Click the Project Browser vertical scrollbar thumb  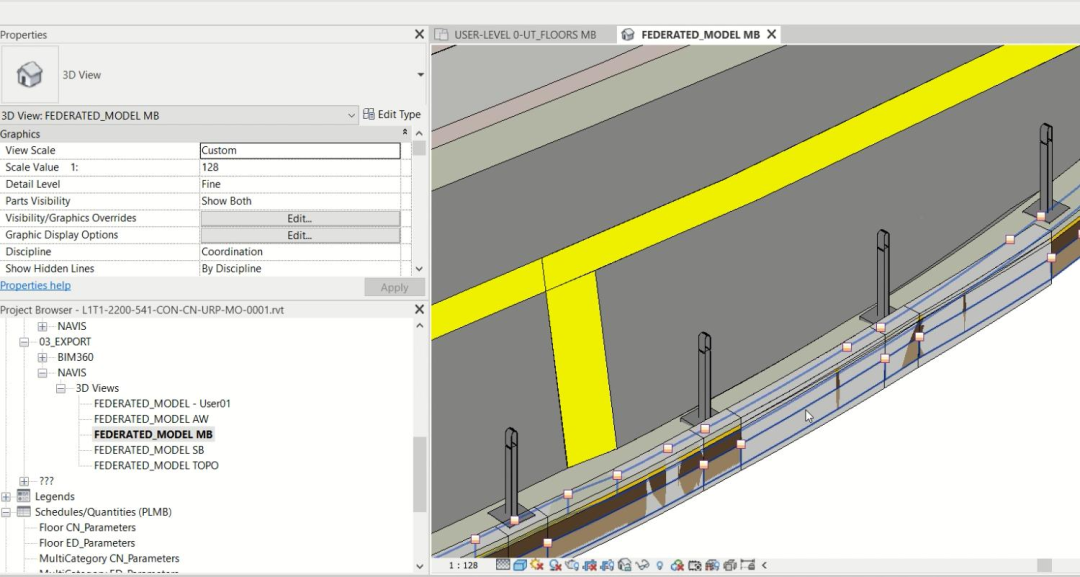(419, 475)
